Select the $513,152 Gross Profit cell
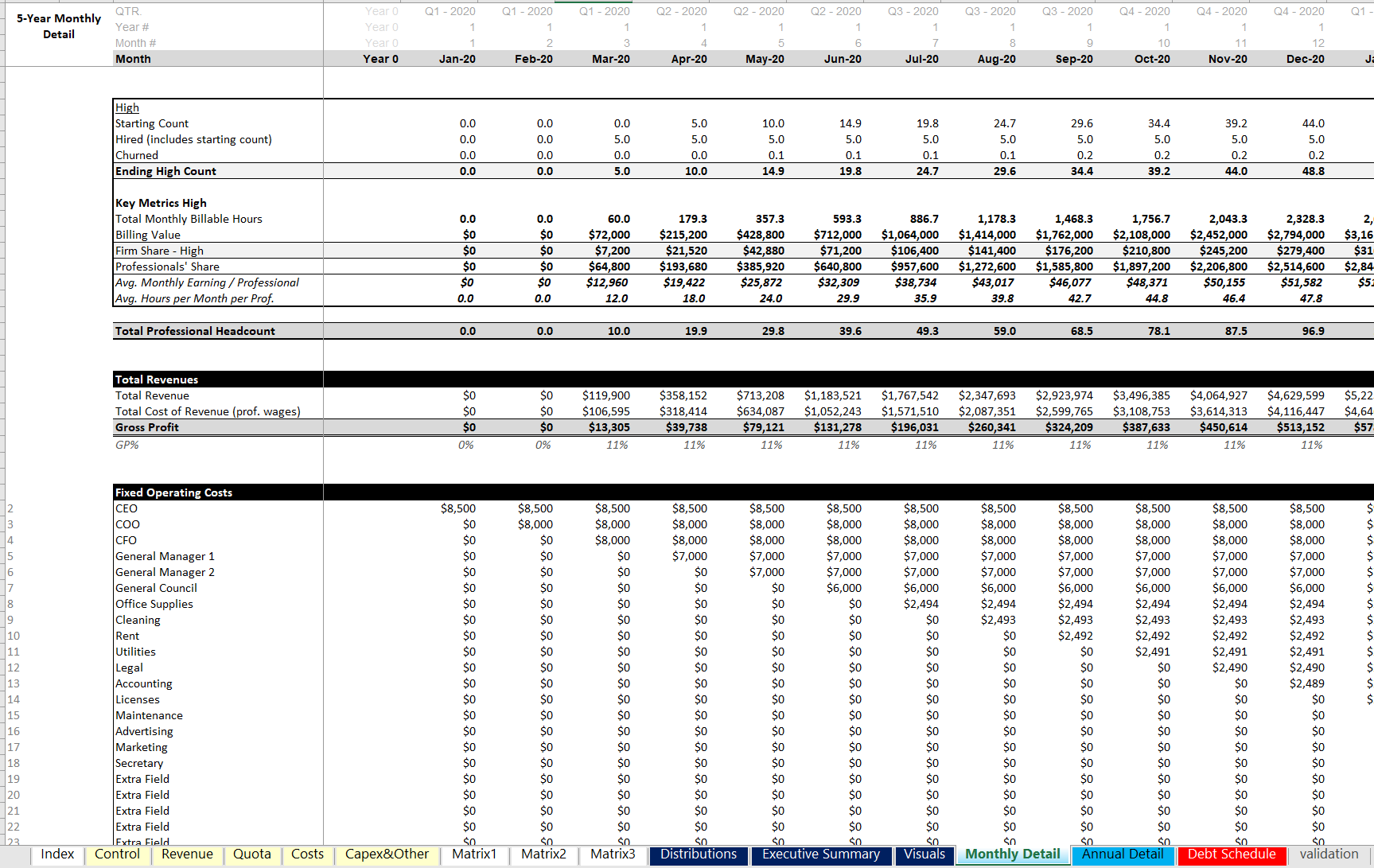This screenshot has height=868, width=1374. pos(1301,427)
